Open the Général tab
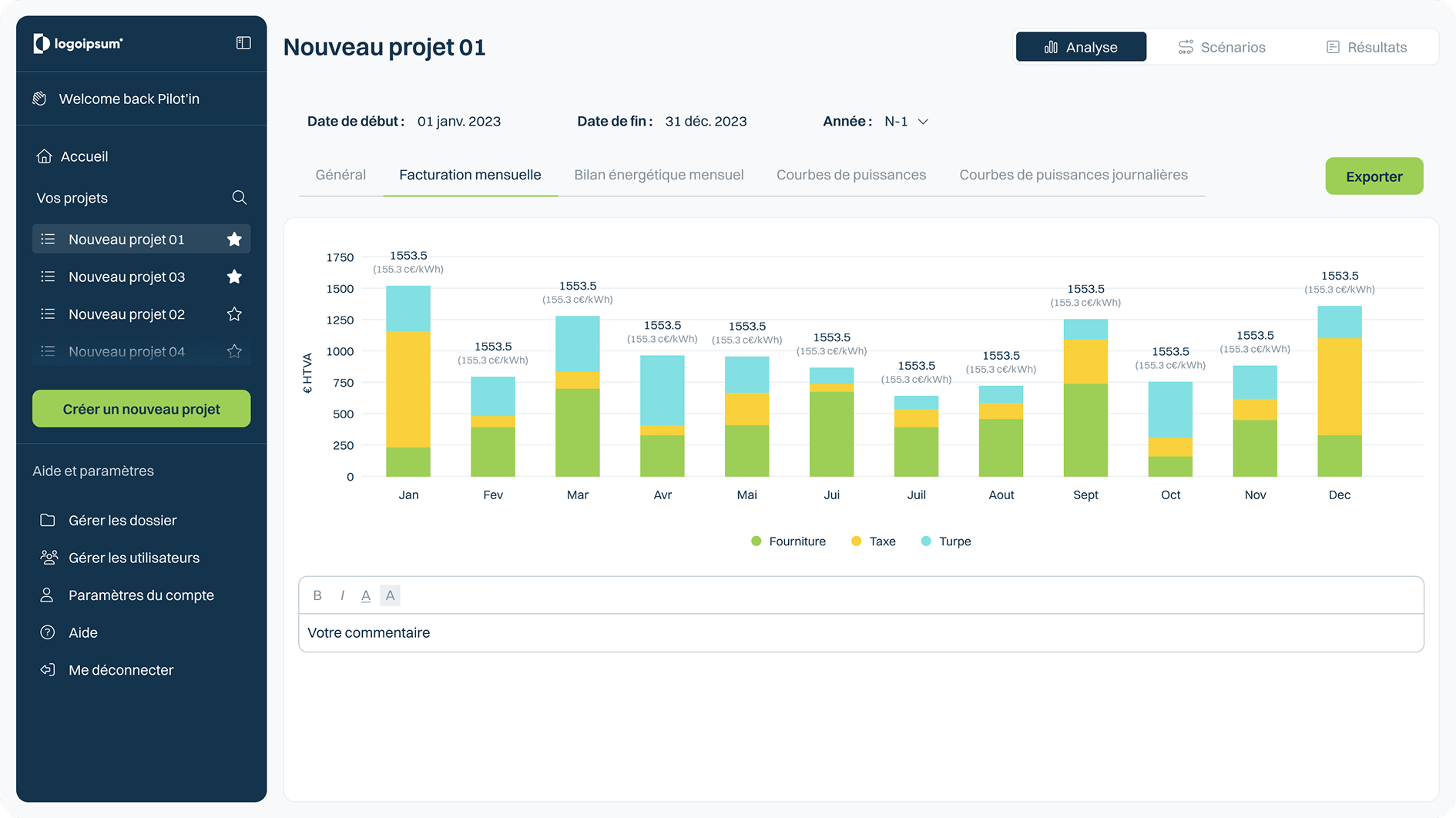This screenshot has width=1456, height=818. pos(341,175)
